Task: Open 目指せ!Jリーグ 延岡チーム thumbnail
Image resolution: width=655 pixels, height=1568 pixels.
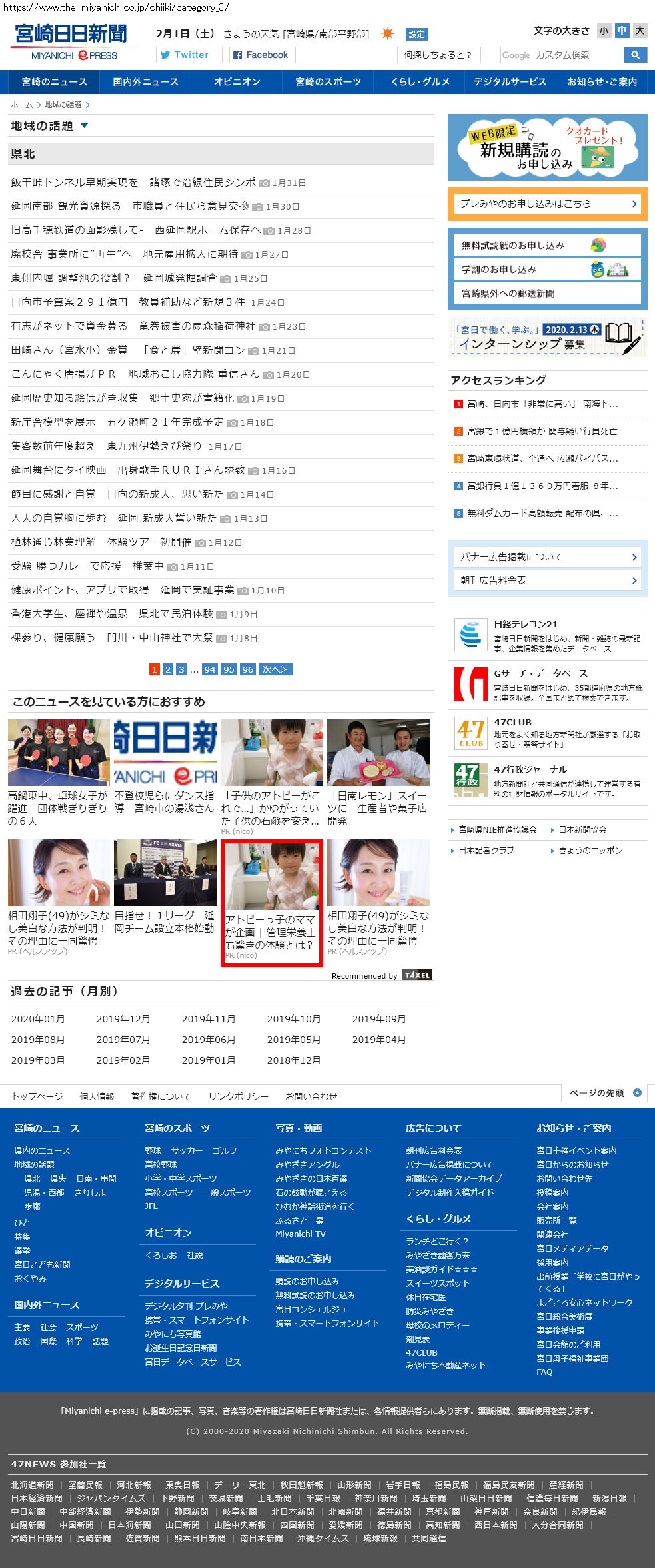Action: pyautogui.click(x=165, y=873)
